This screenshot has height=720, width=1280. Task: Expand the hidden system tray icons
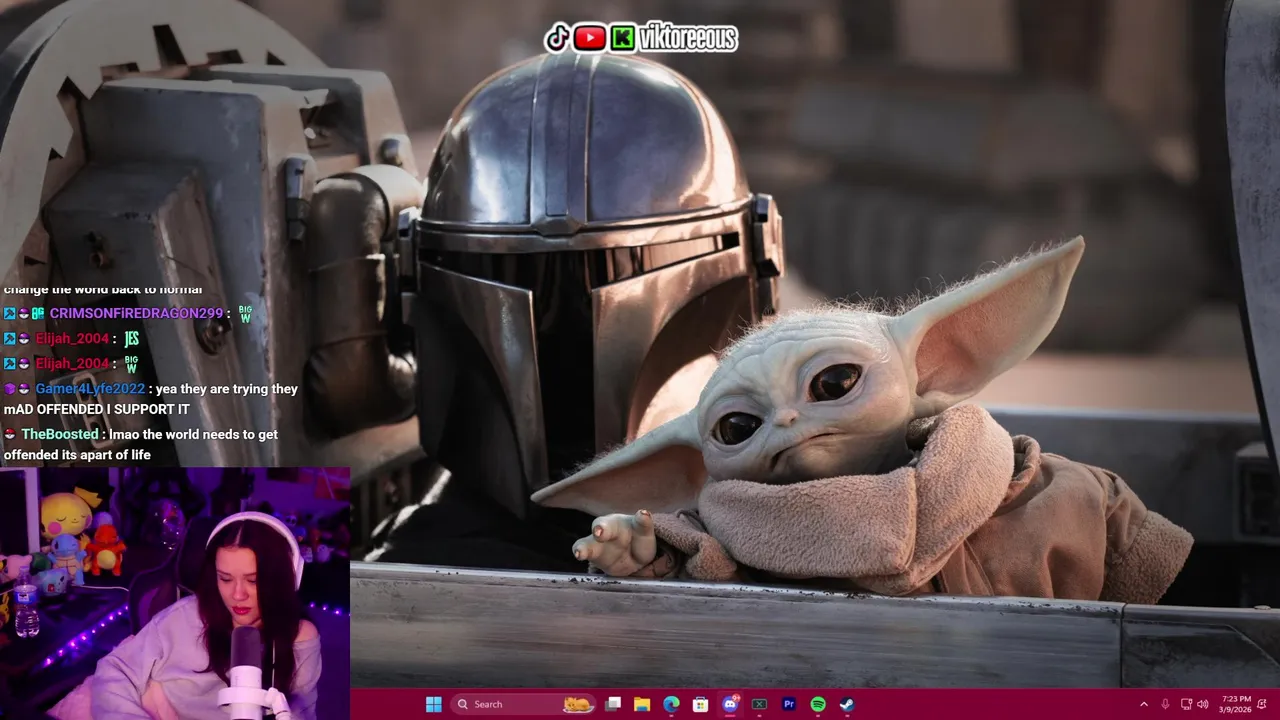pyautogui.click(x=1144, y=704)
